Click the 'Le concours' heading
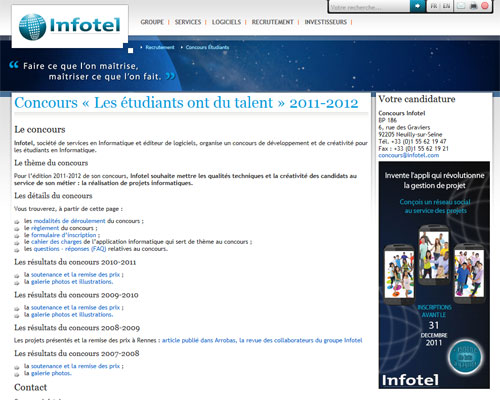 click(40, 129)
